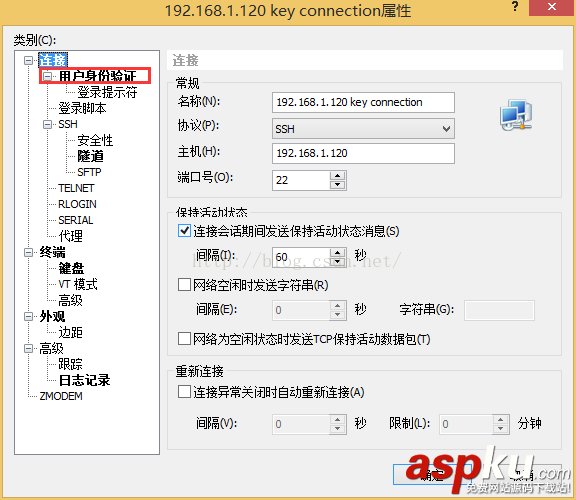Click the 名称 name input field

point(363,102)
